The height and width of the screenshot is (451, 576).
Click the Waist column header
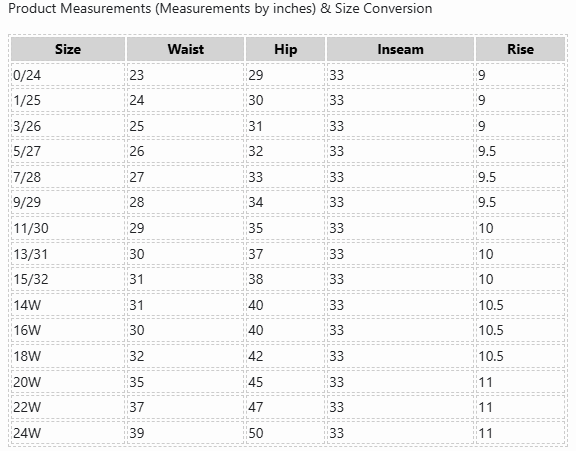coord(186,49)
